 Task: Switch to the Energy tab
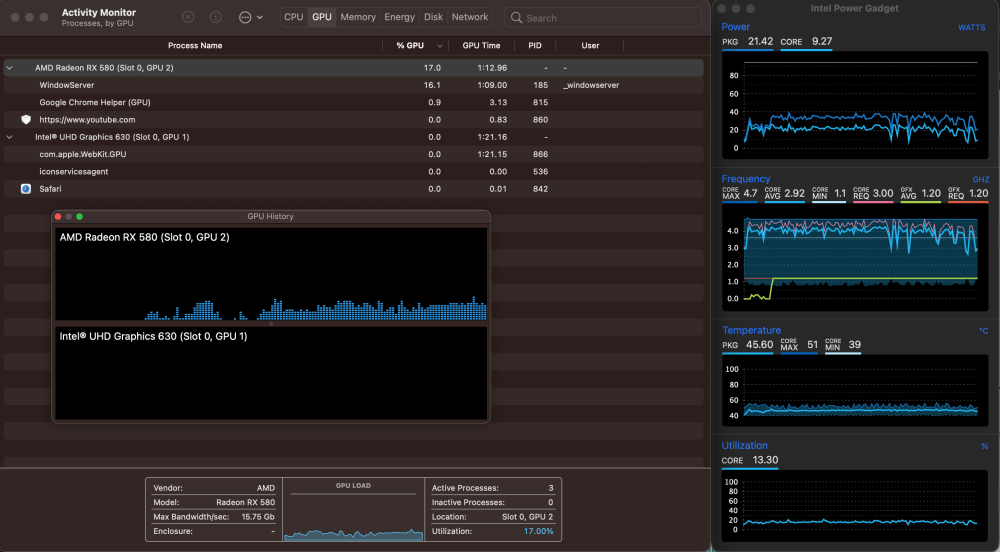point(399,17)
